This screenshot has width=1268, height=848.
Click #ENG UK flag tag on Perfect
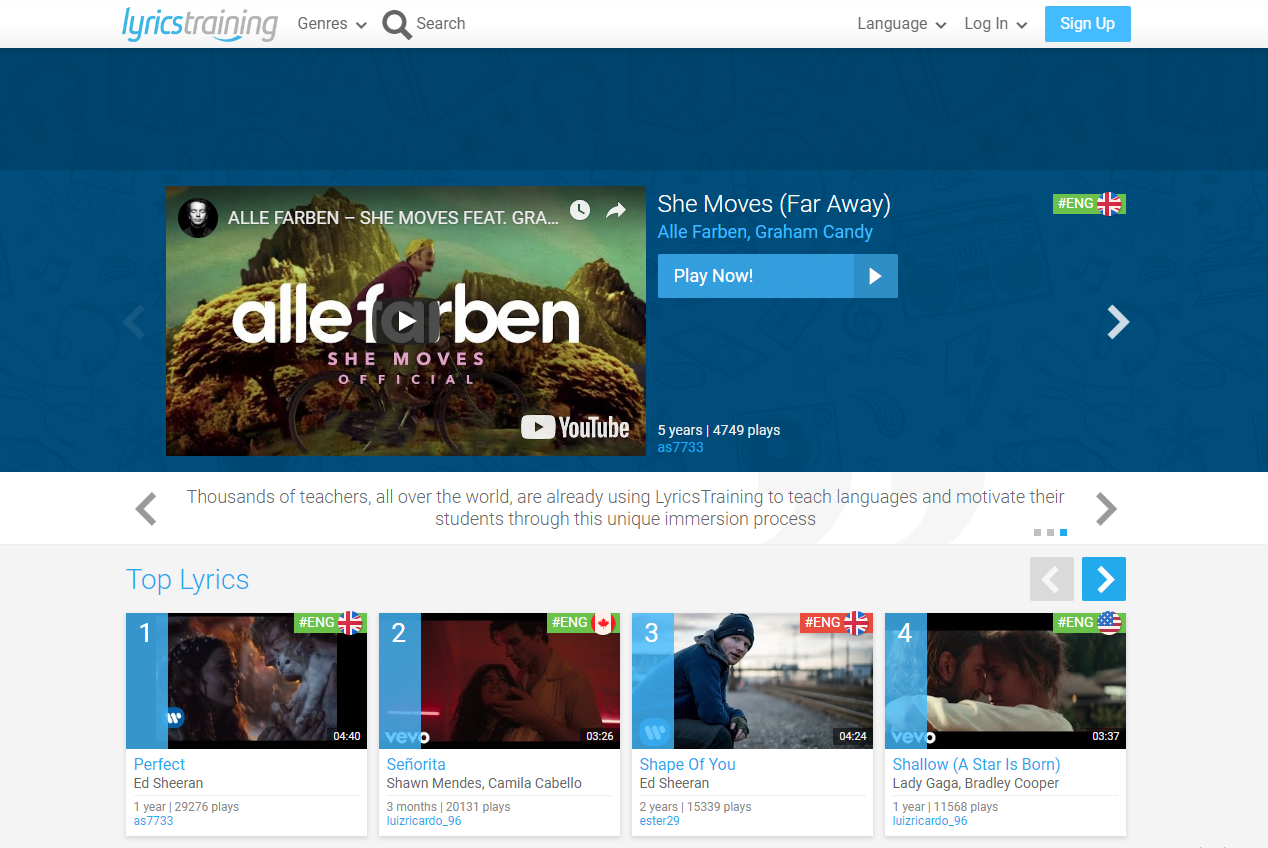pyautogui.click(x=330, y=623)
